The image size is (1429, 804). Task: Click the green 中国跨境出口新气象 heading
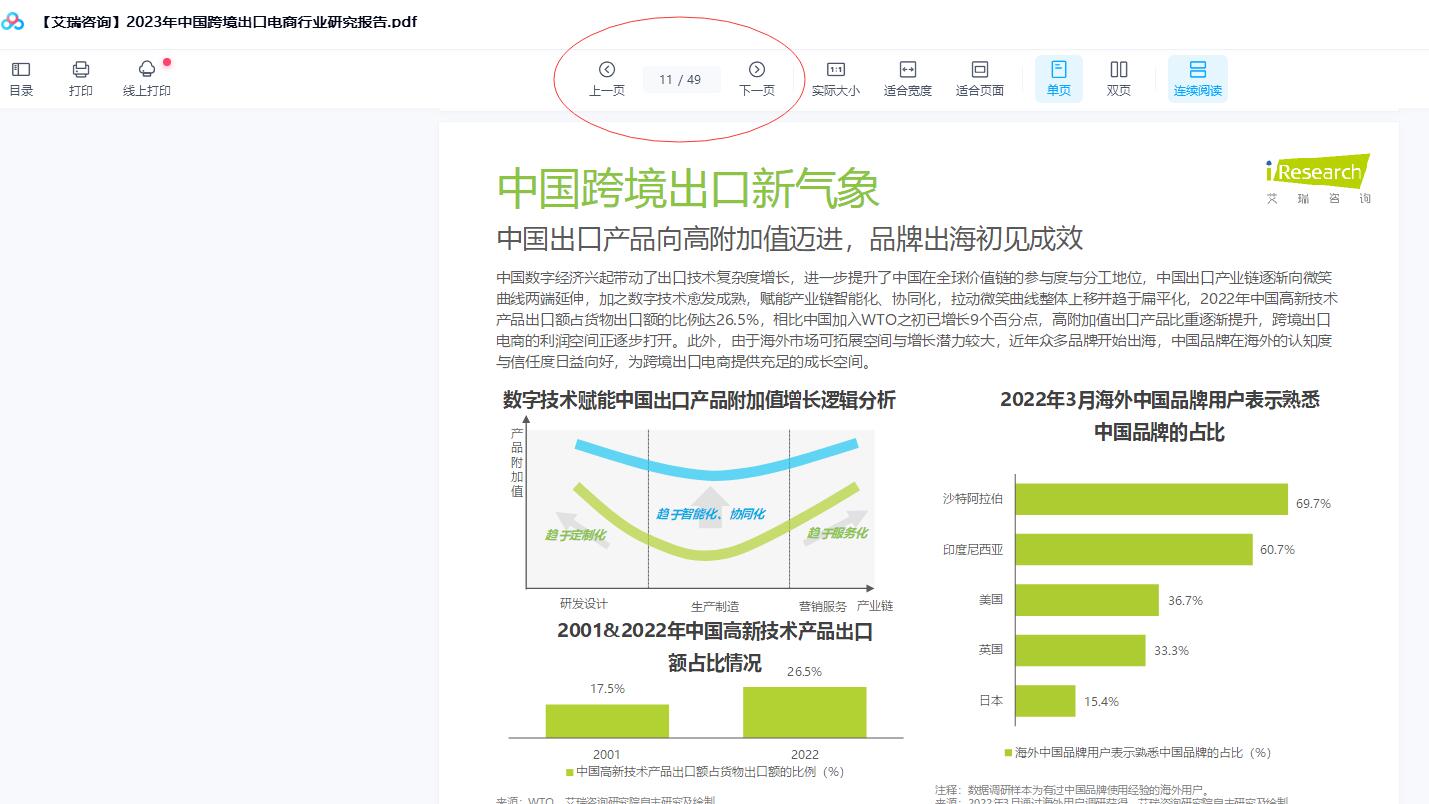pyautogui.click(x=688, y=189)
